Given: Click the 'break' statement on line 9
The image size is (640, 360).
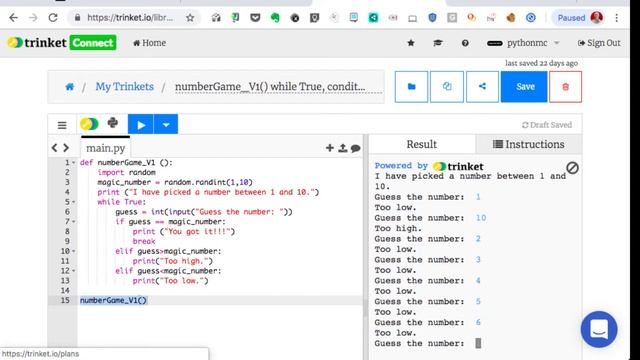Looking at the screenshot, I should [x=144, y=241].
